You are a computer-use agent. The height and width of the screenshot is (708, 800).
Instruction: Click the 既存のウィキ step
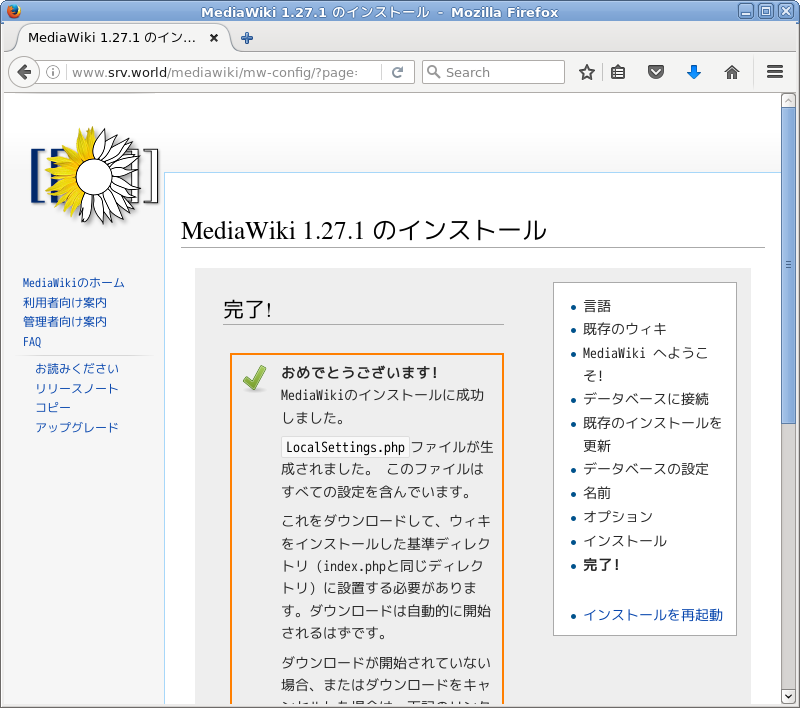tap(625, 329)
